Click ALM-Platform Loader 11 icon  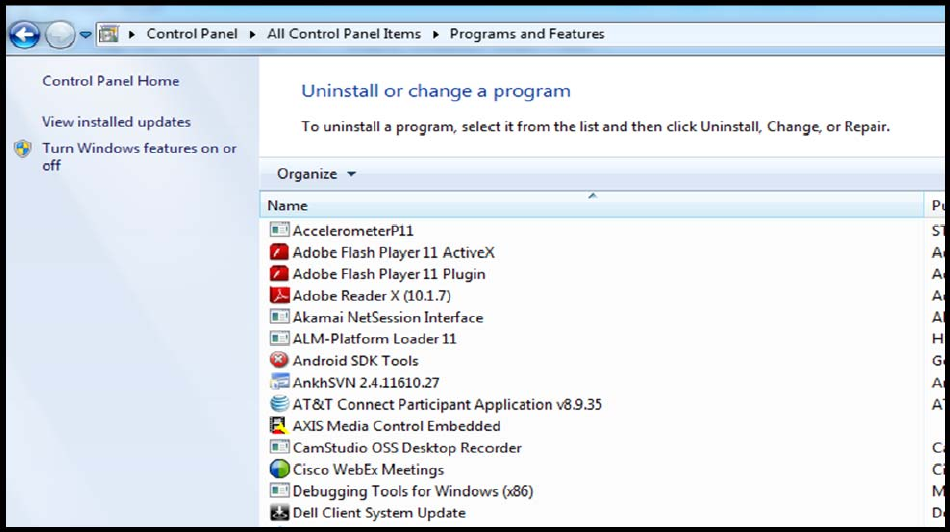(x=279, y=339)
